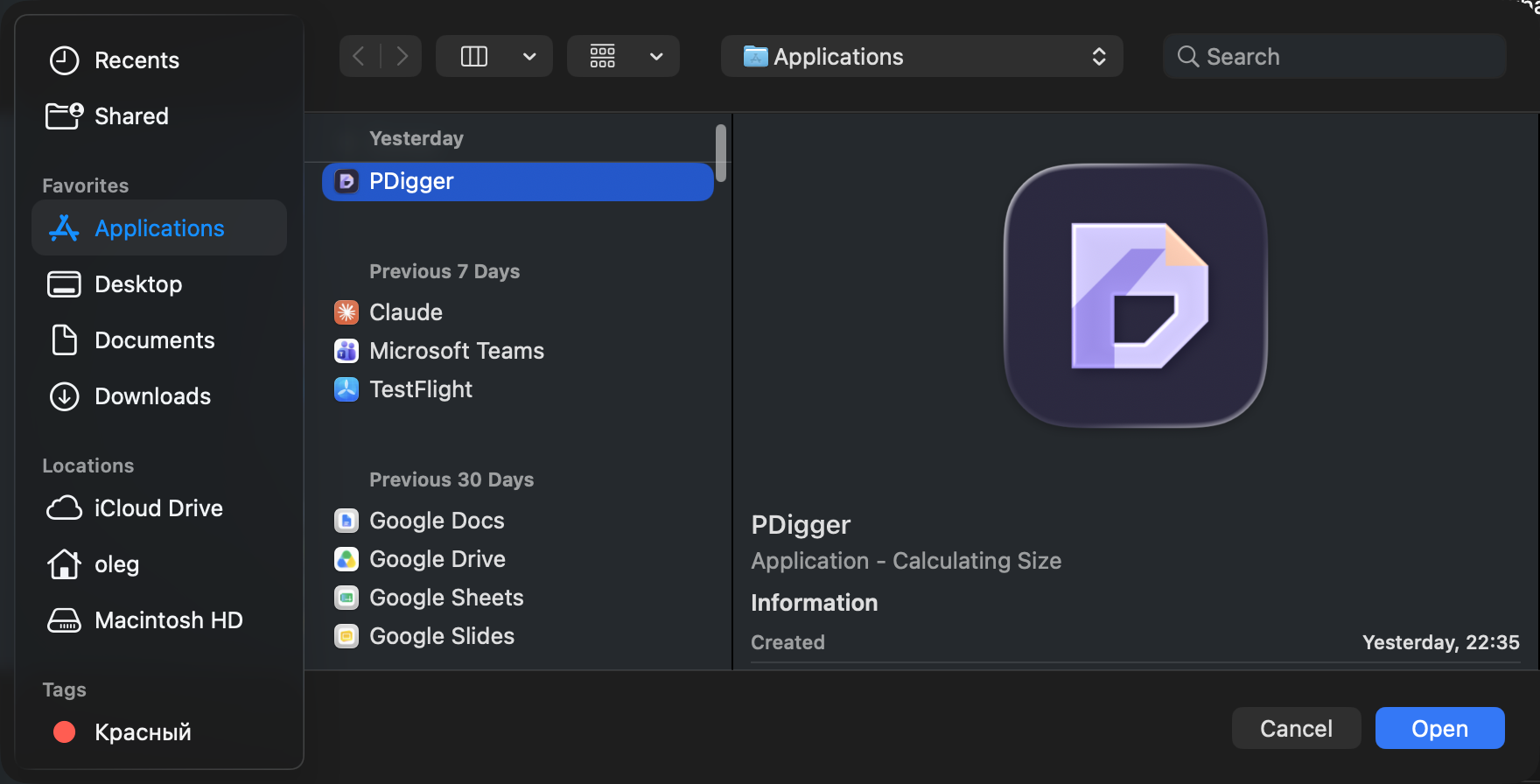Select iCloud Drive location
The height and width of the screenshot is (784, 1540).
coord(159,508)
